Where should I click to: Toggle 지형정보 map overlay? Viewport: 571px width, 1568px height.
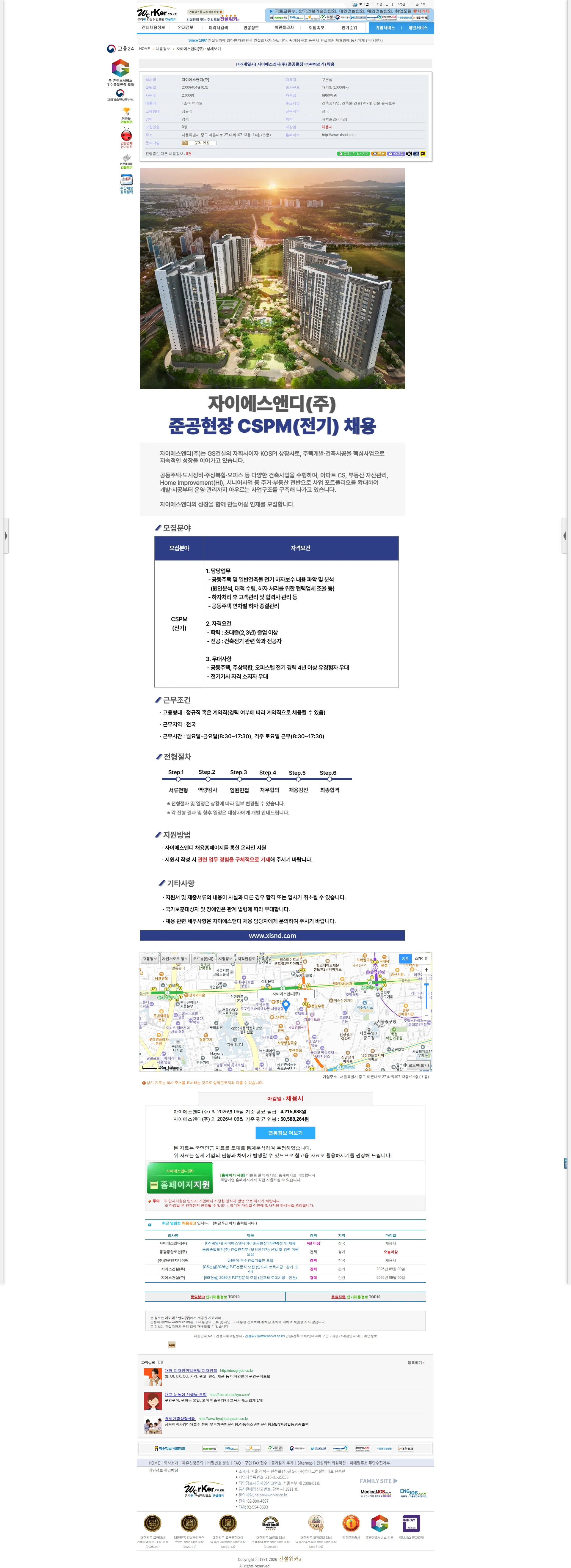click(x=225, y=959)
